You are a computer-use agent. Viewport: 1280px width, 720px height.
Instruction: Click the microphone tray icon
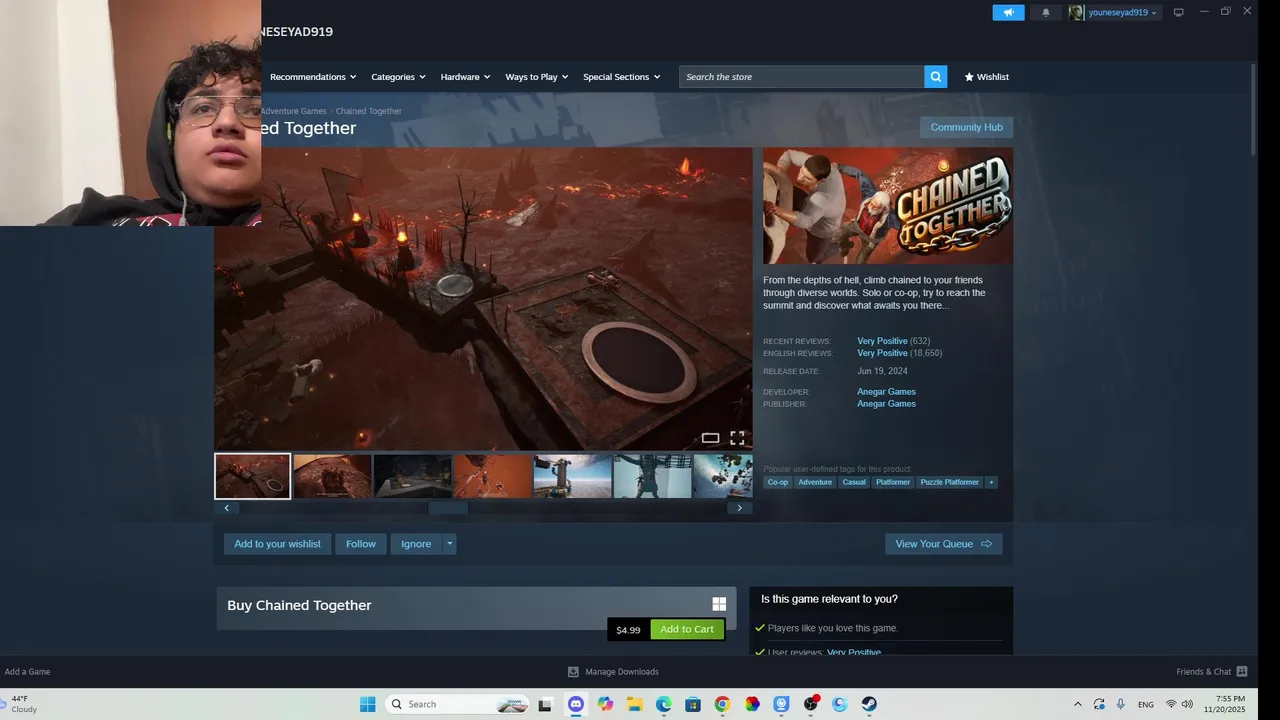[x=1121, y=704]
